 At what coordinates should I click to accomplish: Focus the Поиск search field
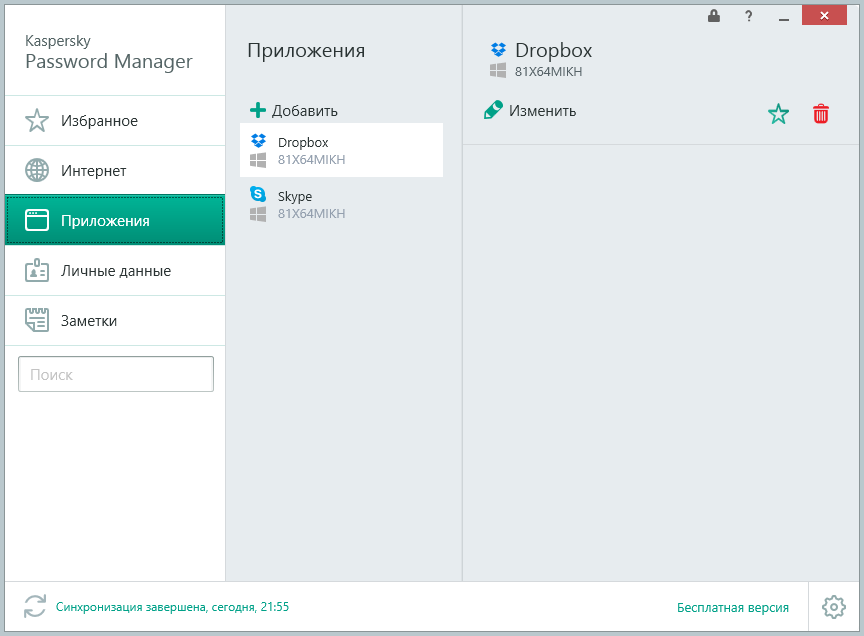116,374
